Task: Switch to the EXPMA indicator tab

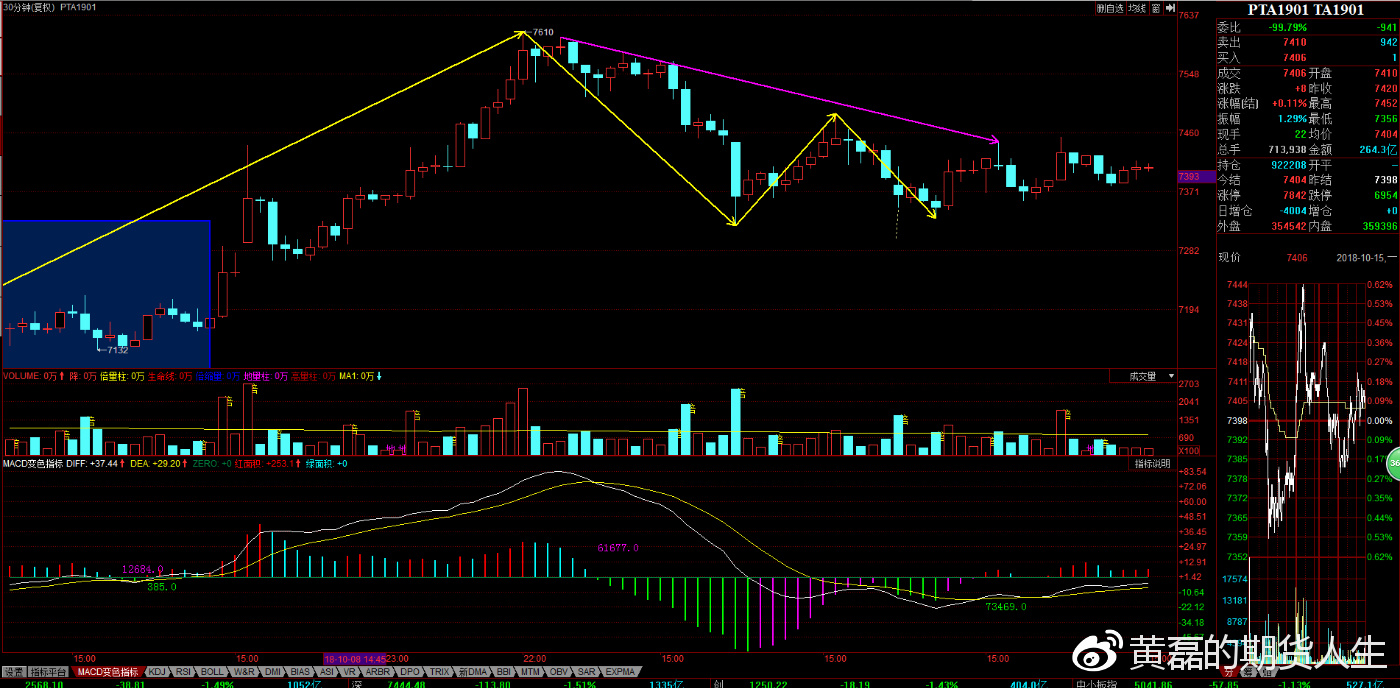Action: (x=620, y=672)
